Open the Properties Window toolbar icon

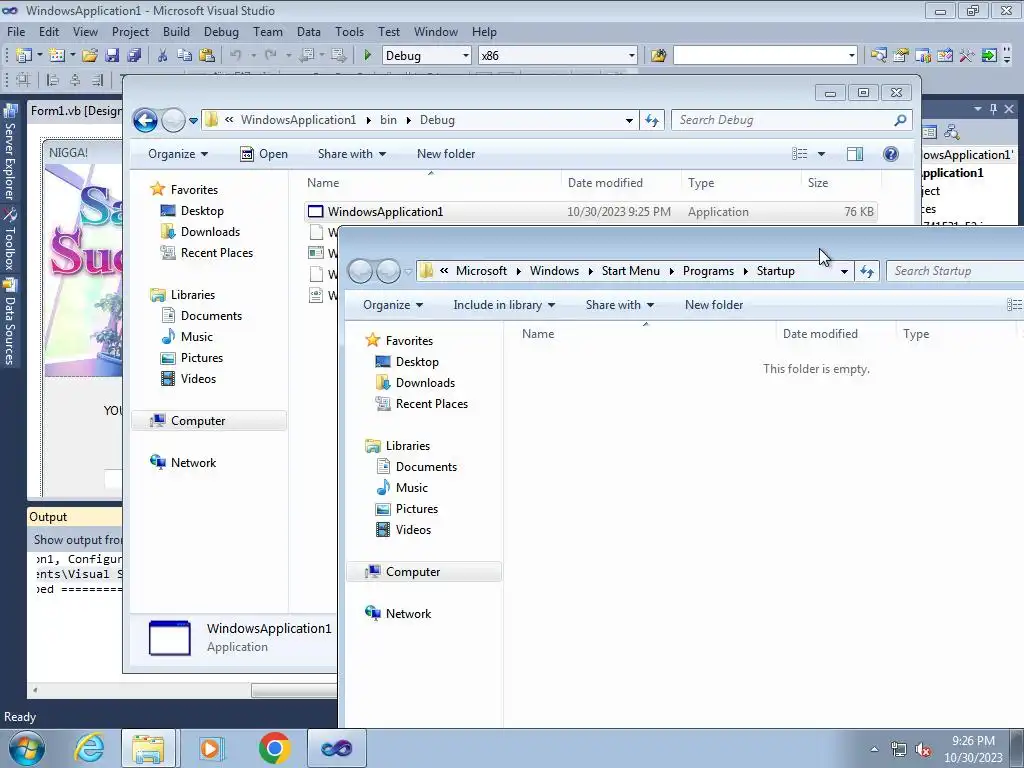pos(901,56)
